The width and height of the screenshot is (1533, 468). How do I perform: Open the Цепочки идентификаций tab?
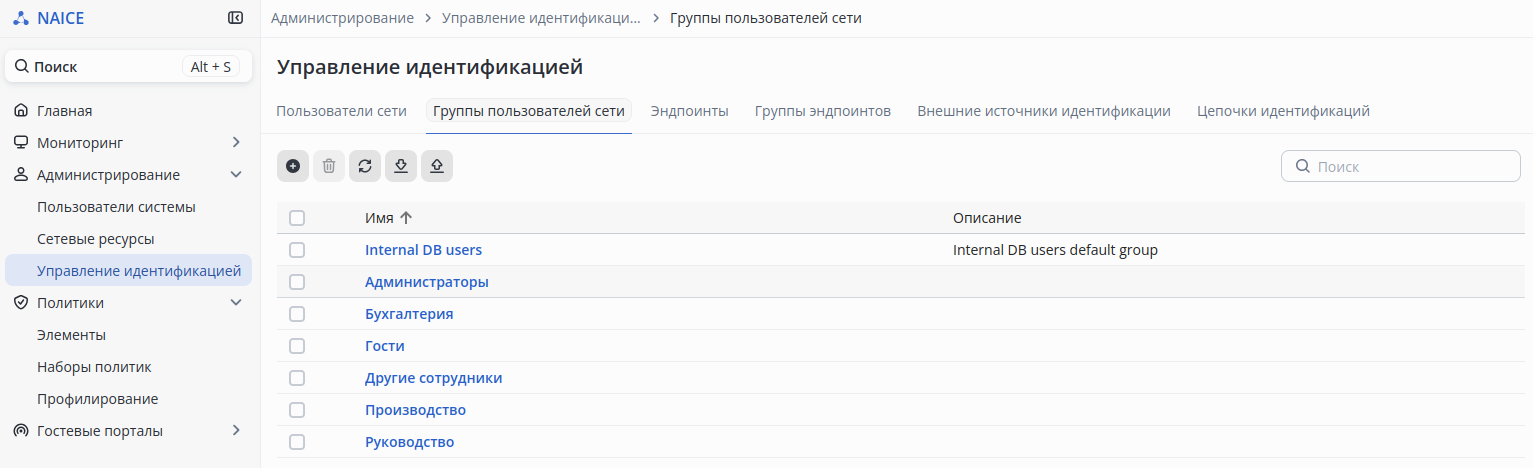point(1283,111)
